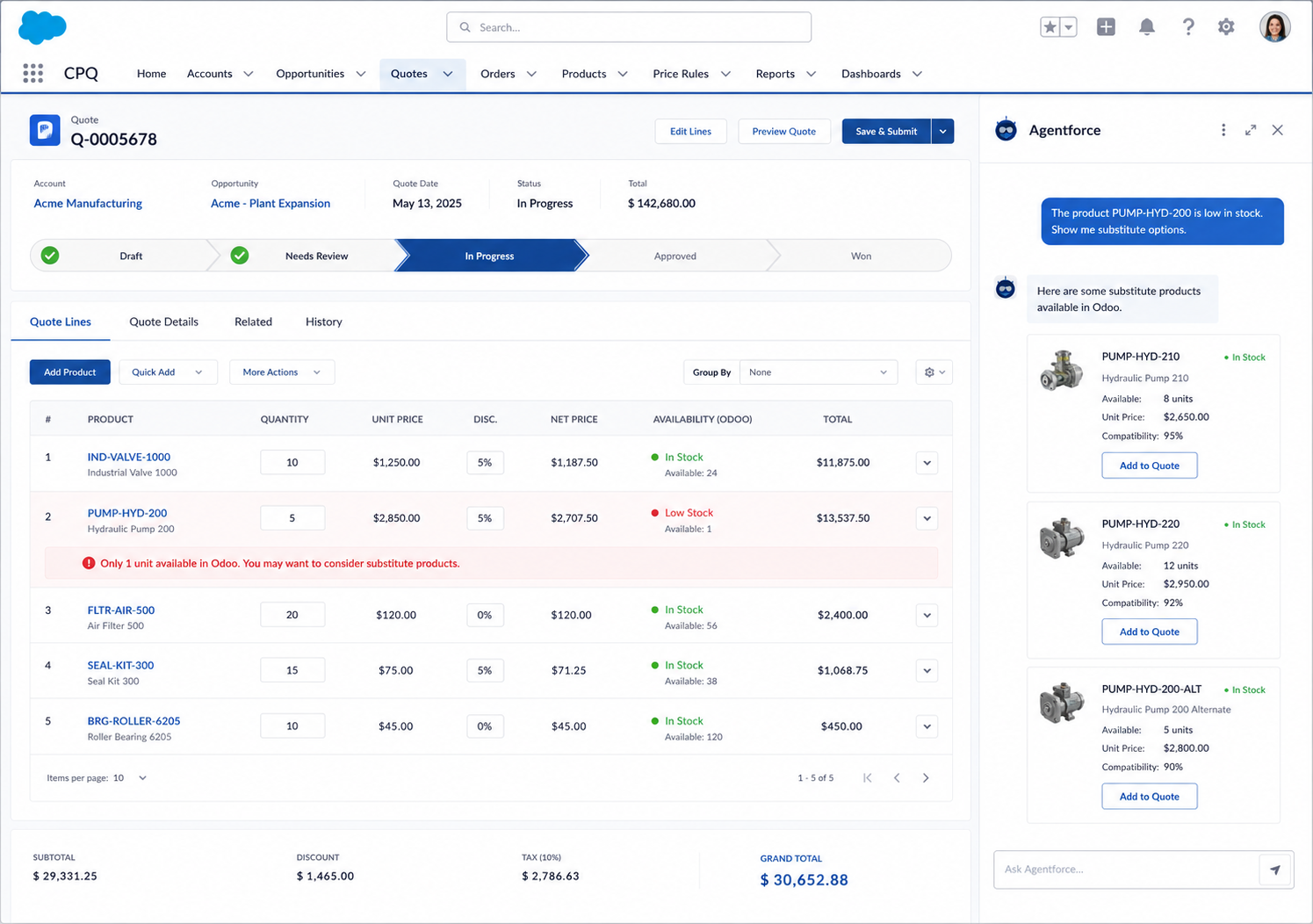1313x924 pixels.
Task: Open the Acme Manufacturing account link
Action: click(x=88, y=203)
